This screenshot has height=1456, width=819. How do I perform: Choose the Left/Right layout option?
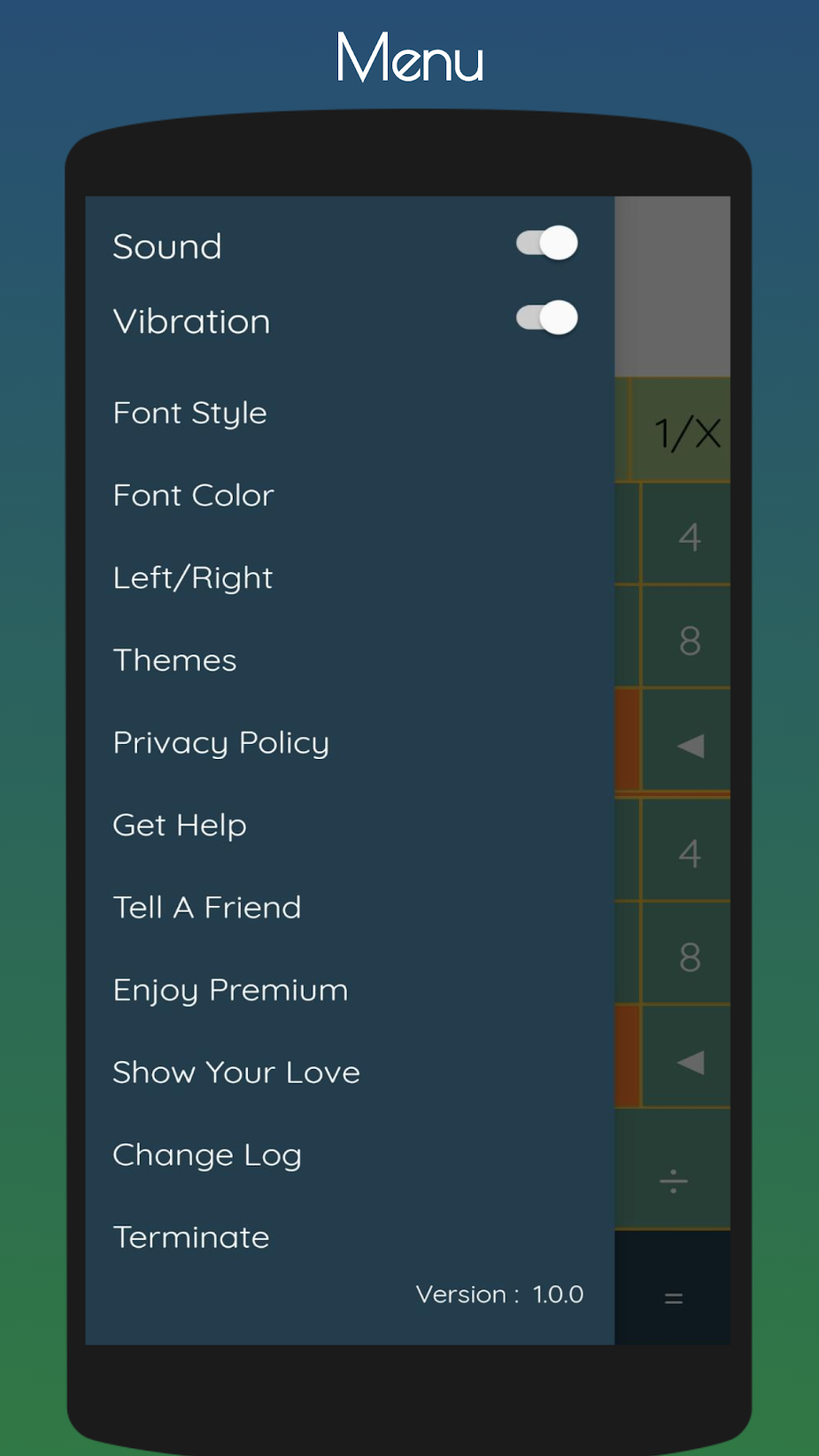click(x=193, y=577)
